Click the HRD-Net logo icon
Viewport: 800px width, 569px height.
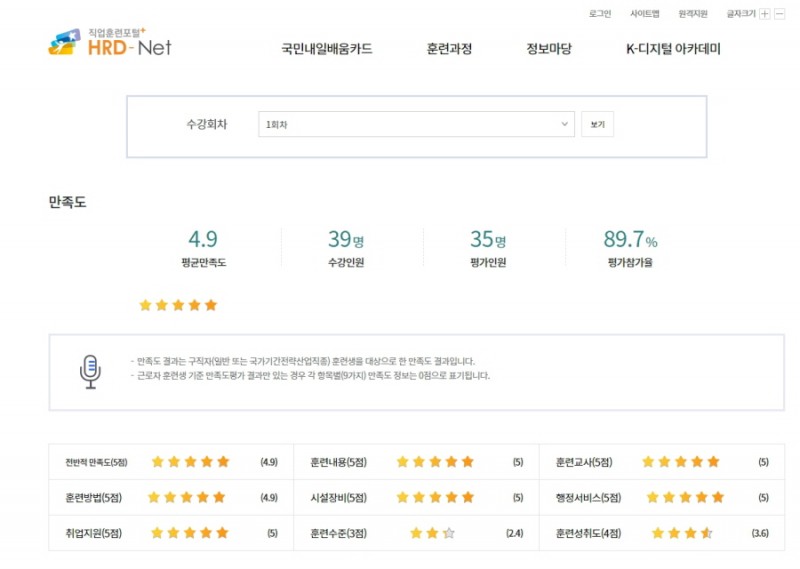pyautogui.click(x=64, y=42)
